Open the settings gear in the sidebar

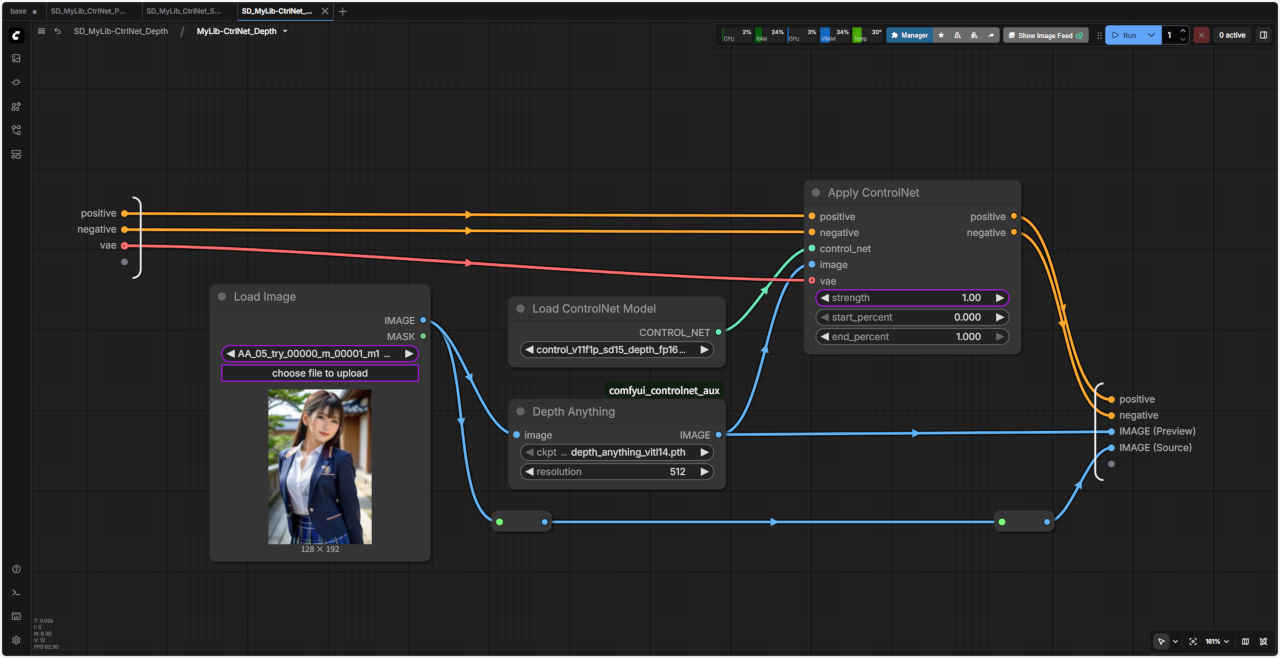(16, 639)
